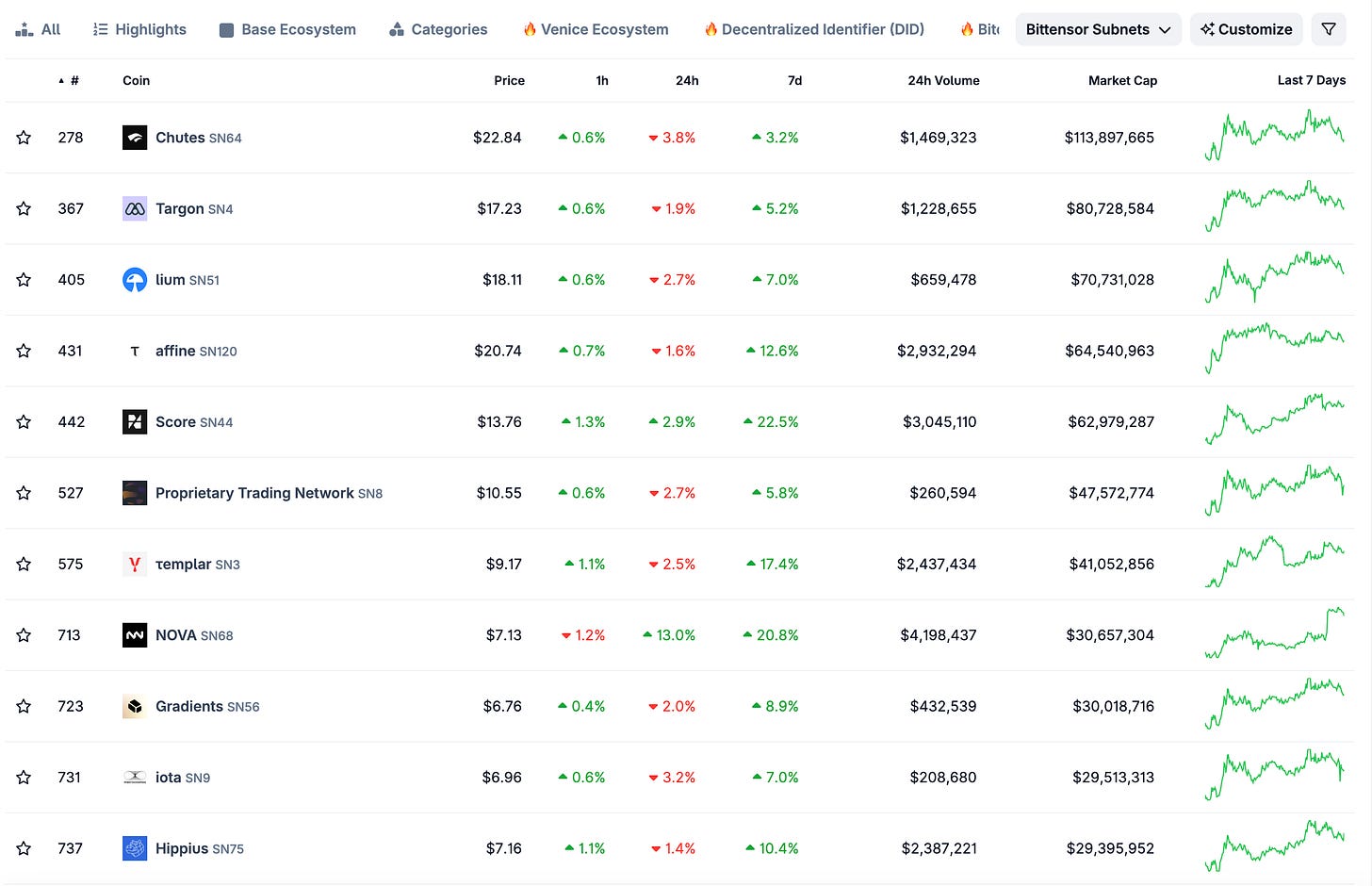
Task: Click the NOVA seven-day sparkline chart
Action: (x=1275, y=634)
